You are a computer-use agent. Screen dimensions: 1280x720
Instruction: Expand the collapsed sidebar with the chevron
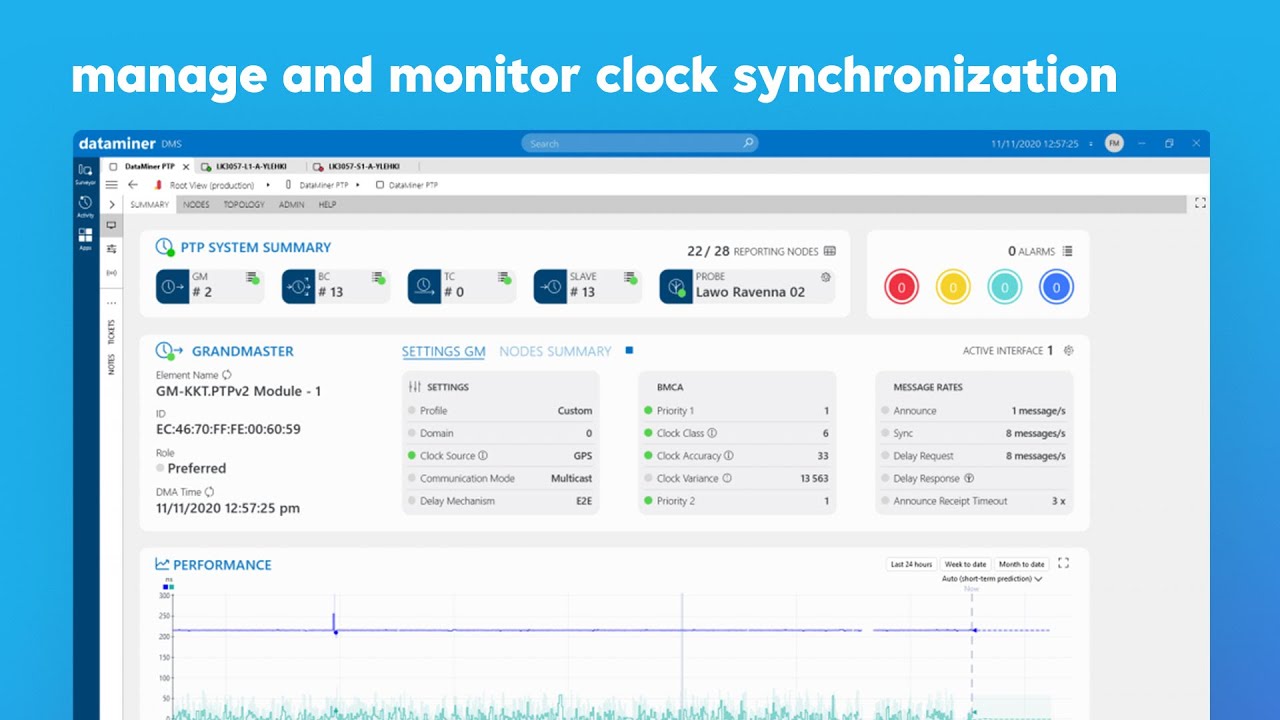tap(112, 204)
